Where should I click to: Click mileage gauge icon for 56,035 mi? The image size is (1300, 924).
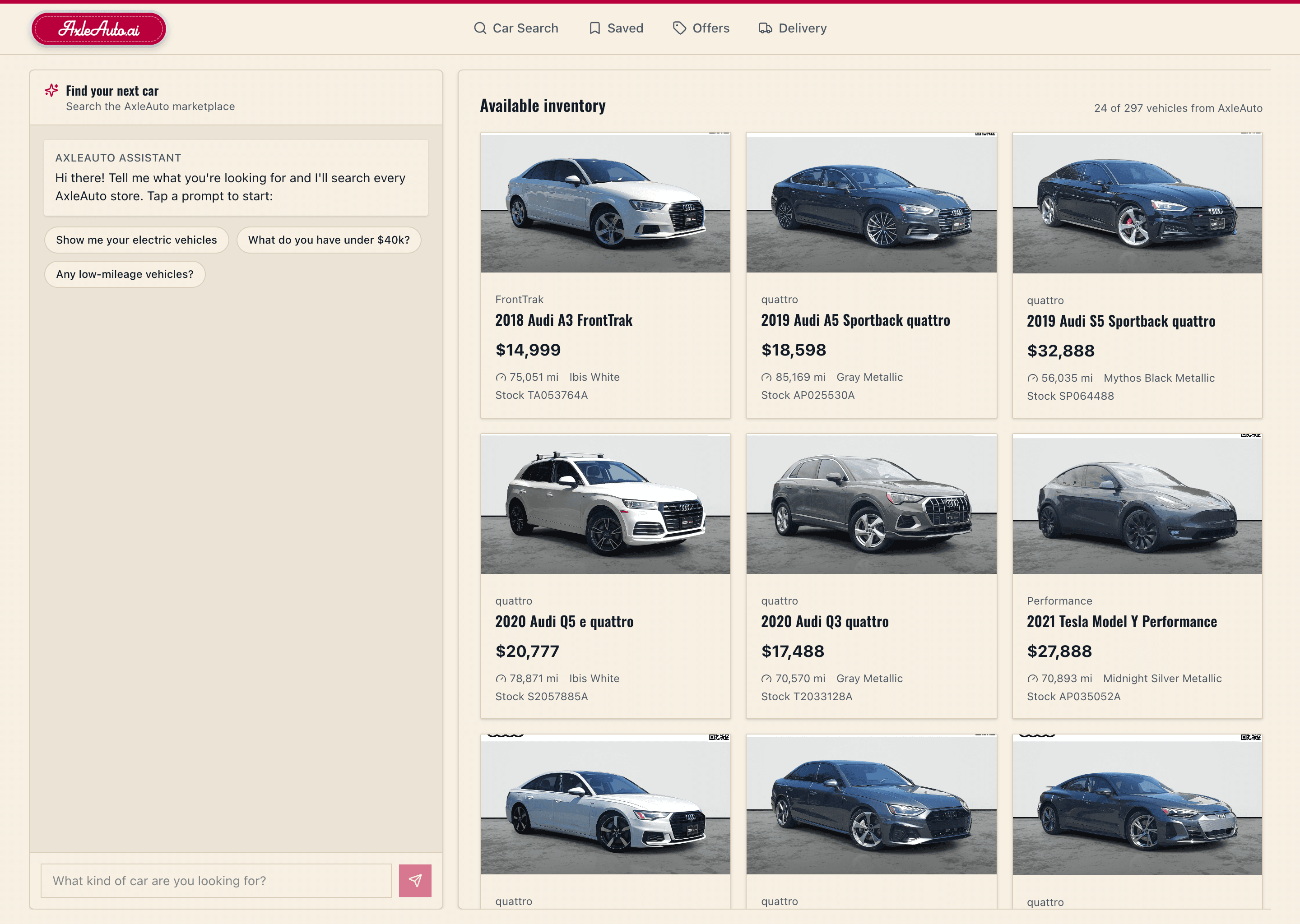click(x=1032, y=379)
